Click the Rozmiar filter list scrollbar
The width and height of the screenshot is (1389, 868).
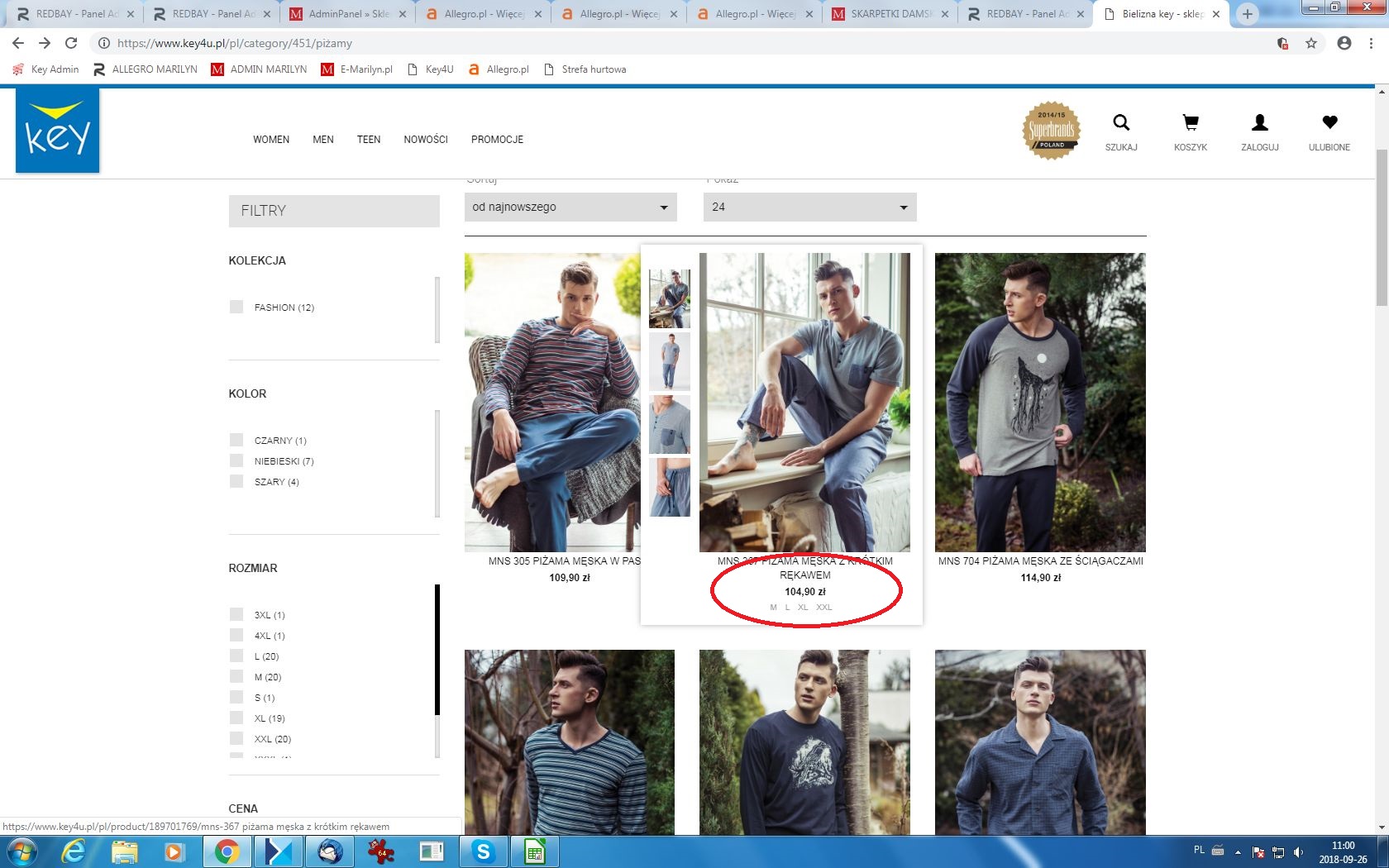(437, 650)
